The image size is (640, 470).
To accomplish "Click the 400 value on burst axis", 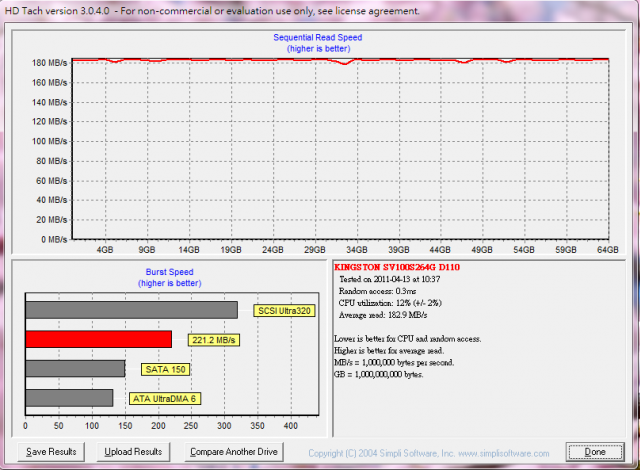I will point(291,426).
